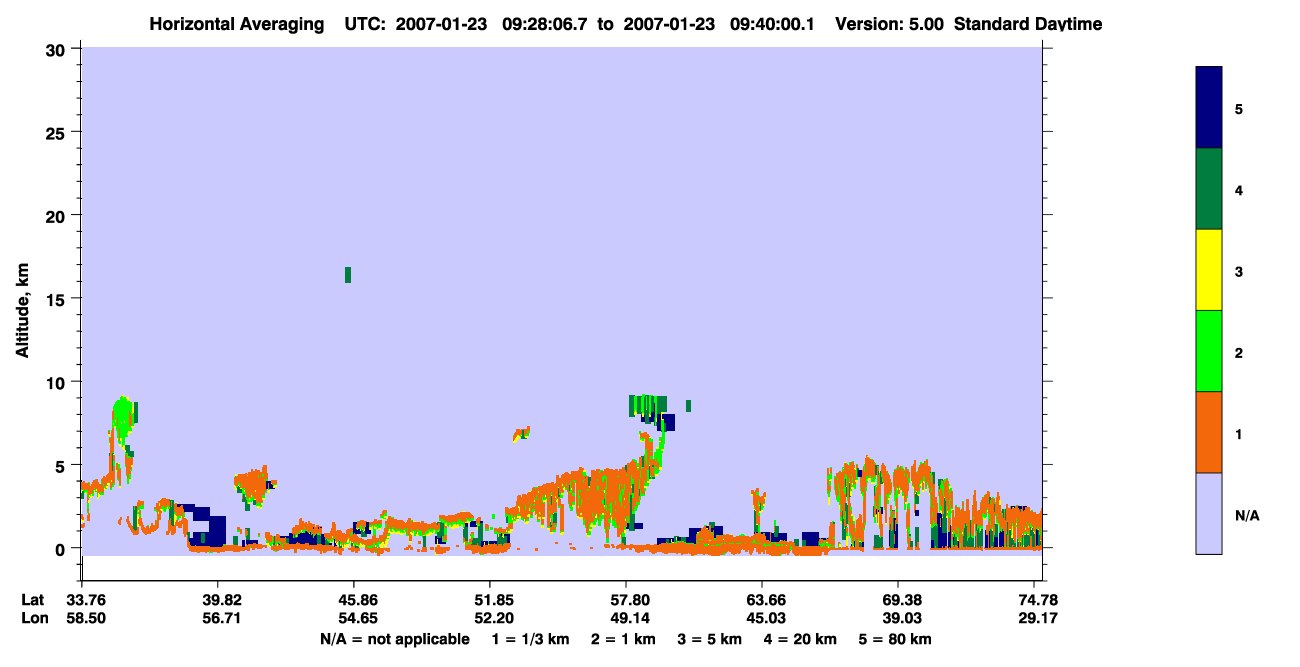Click the yellow level 3 legend swatch
This screenshot has width=1300, height=667.
(x=1208, y=270)
